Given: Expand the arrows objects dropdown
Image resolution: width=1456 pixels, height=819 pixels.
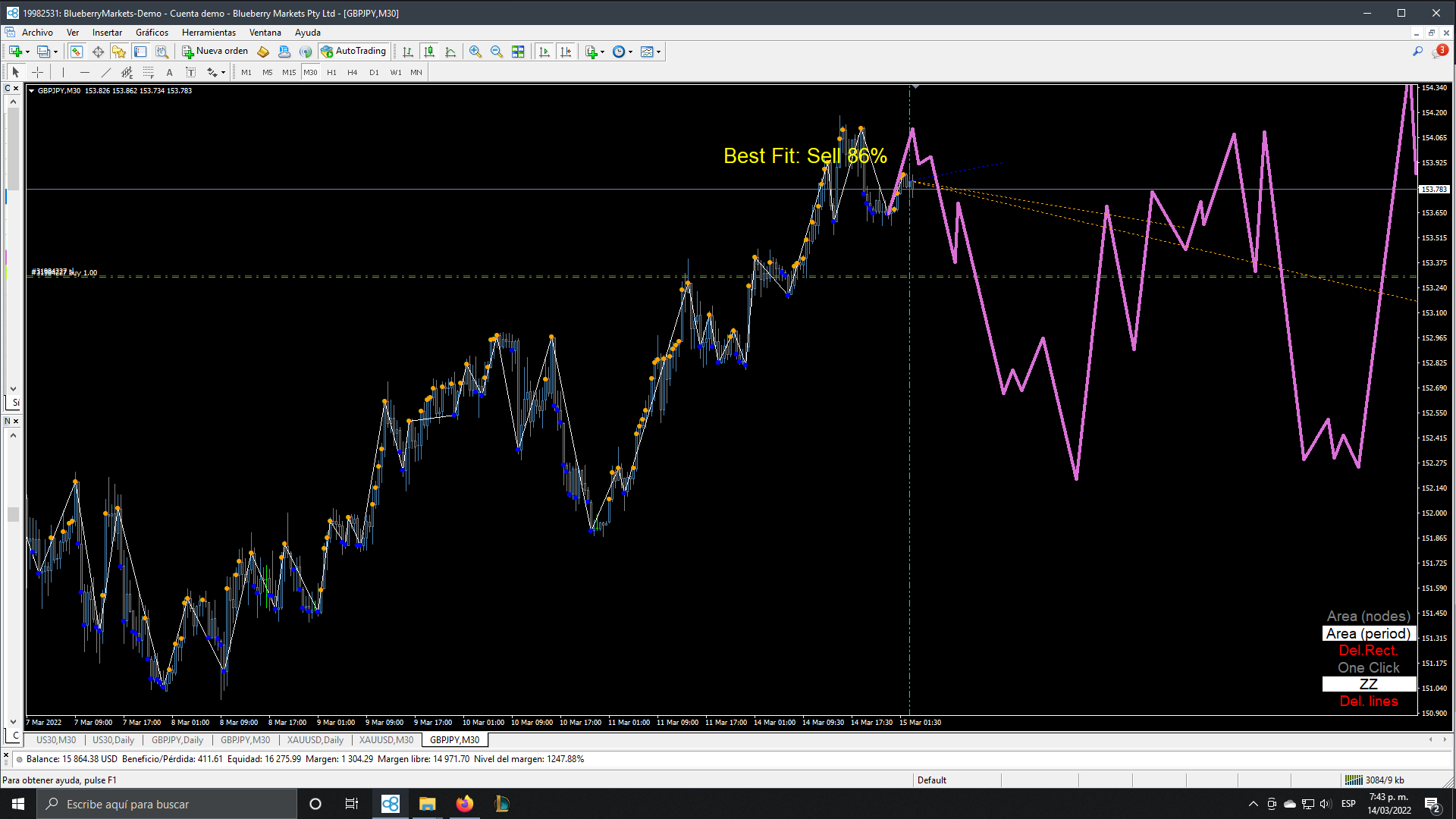Looking at the screenshot, I should [x=223, y=73].
